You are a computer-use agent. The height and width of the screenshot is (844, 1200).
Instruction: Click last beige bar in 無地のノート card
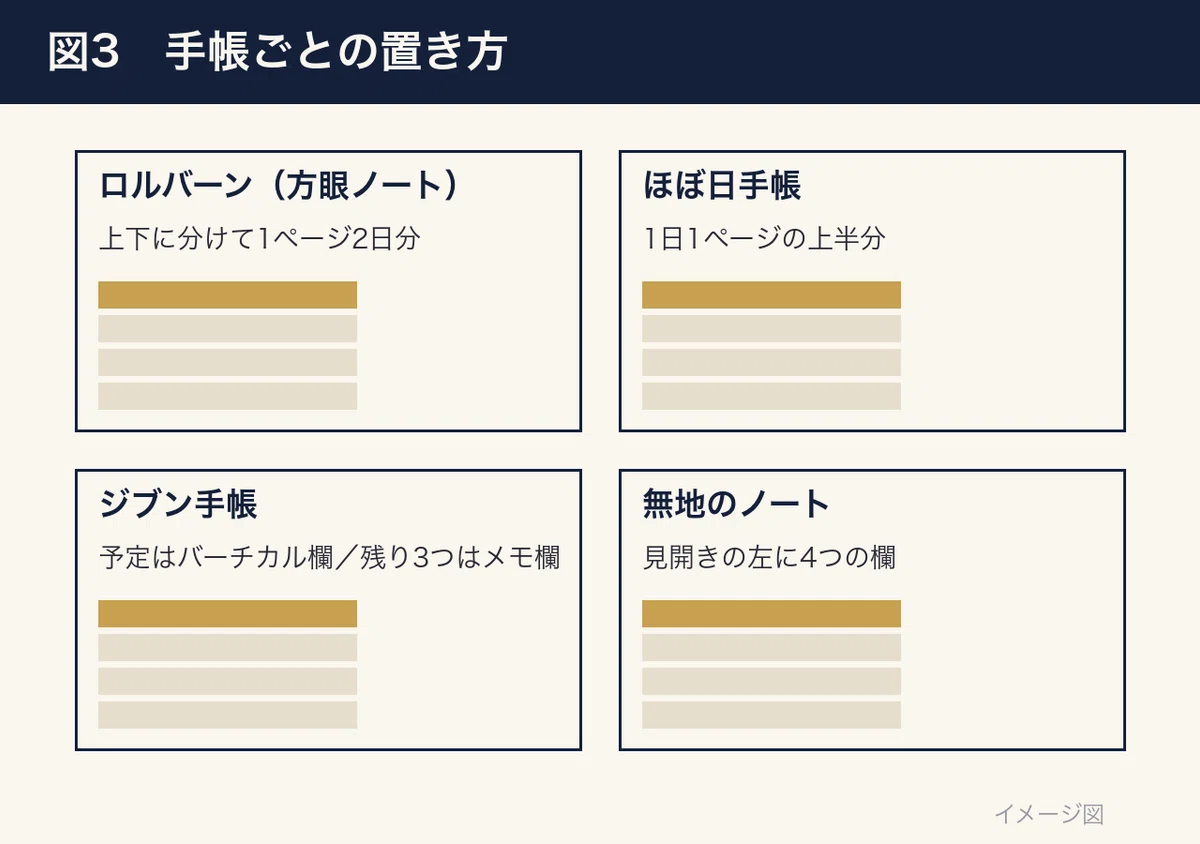(771, 715)
